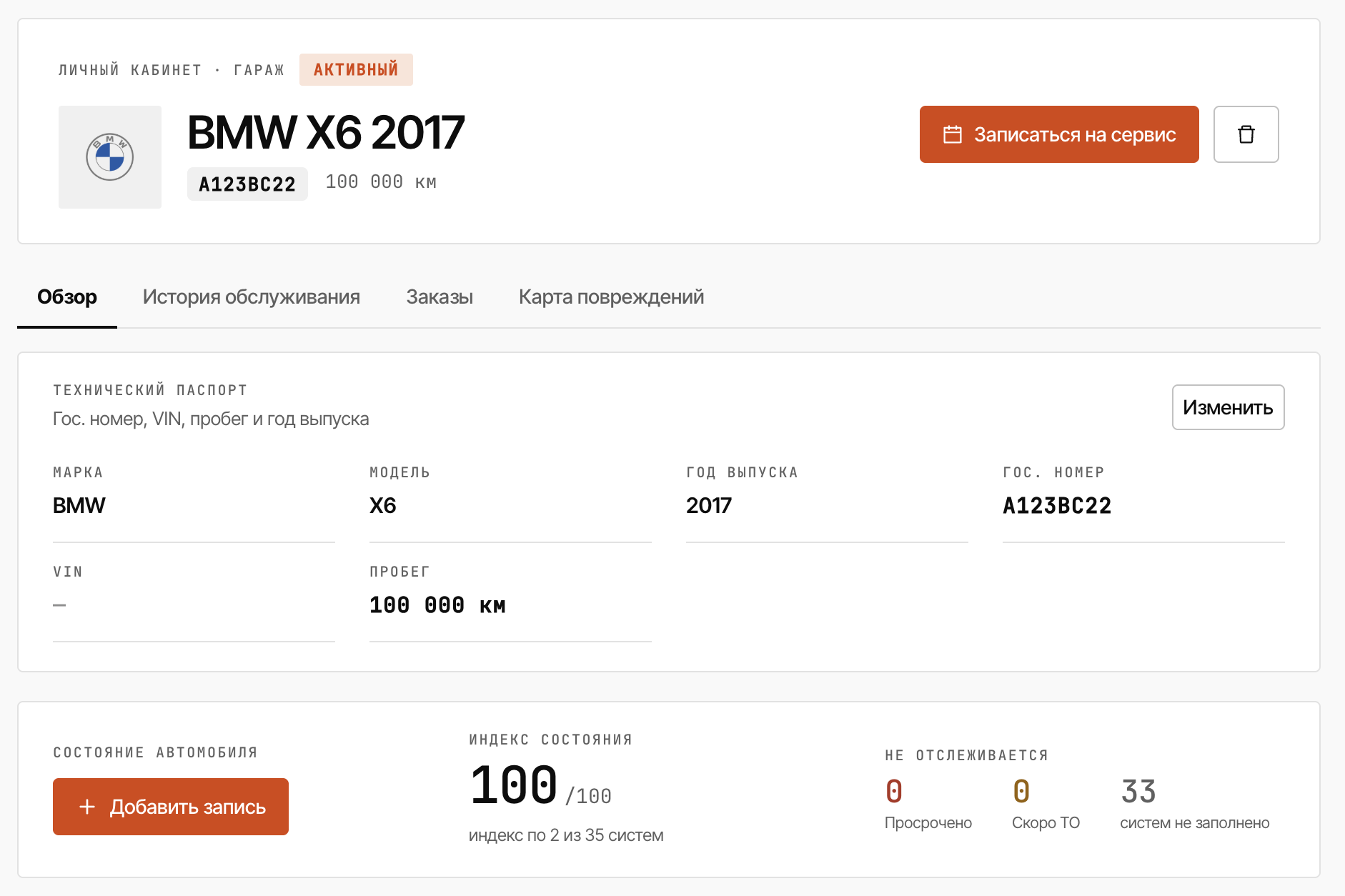Click the Год выпуска value 2017

(709, 506)
